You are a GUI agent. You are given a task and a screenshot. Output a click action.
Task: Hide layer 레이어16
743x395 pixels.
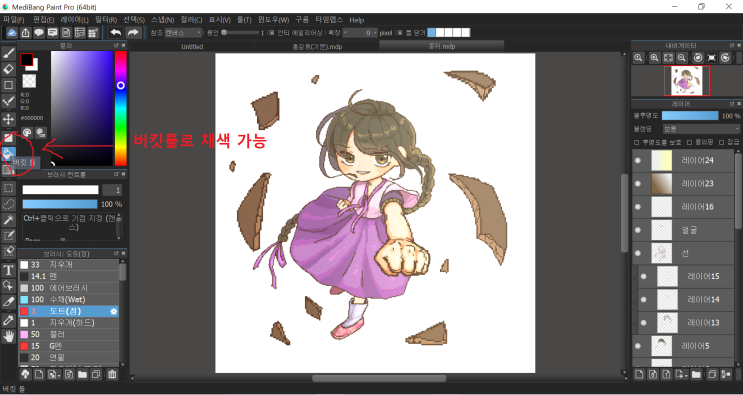click(638, 206)
